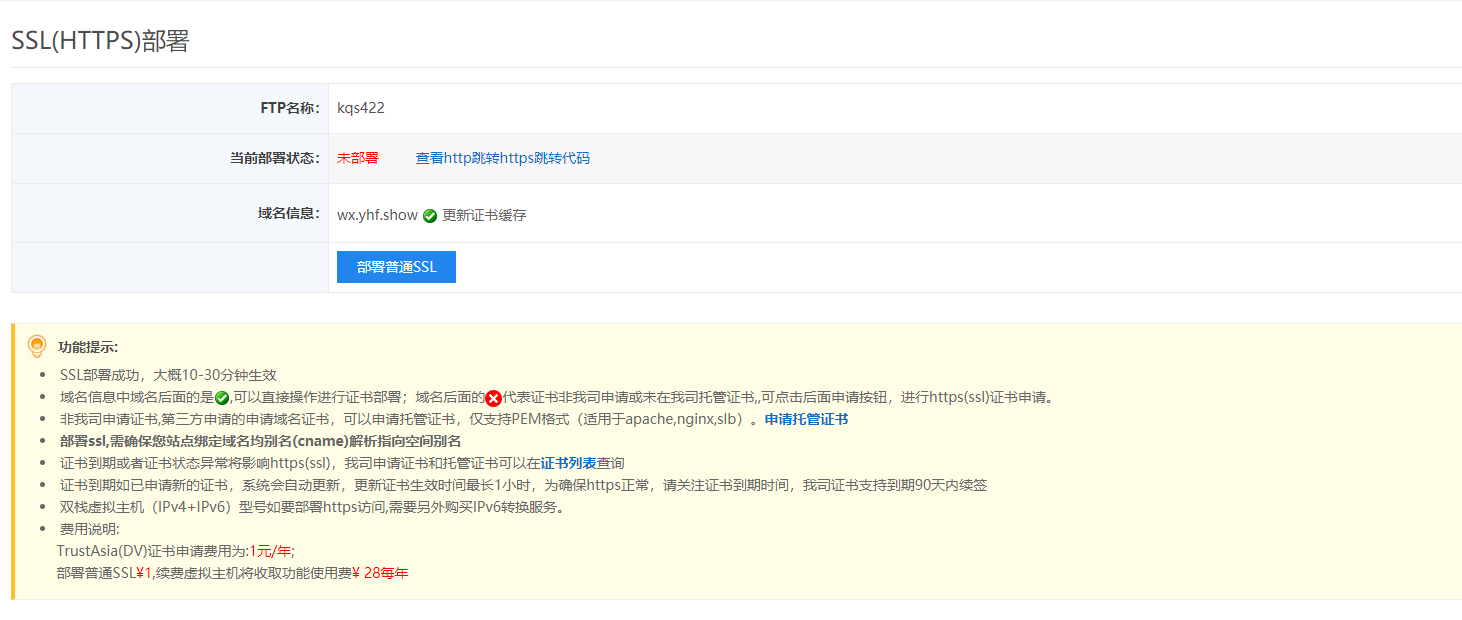Viewport: 1462px width, 620px height.
Task: Click the domain name wx.yhf.show
Action: tap(377, 215)
